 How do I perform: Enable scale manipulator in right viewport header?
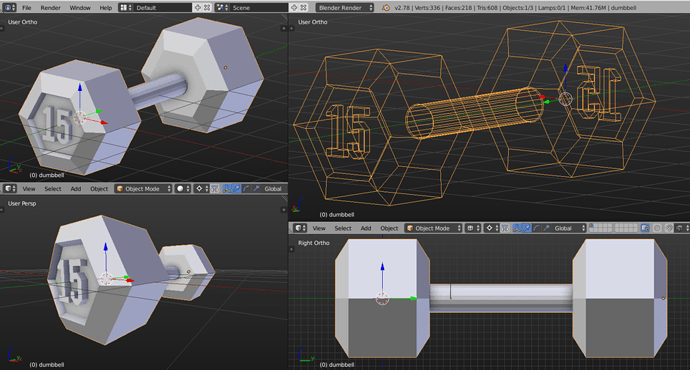coord(546,228)
